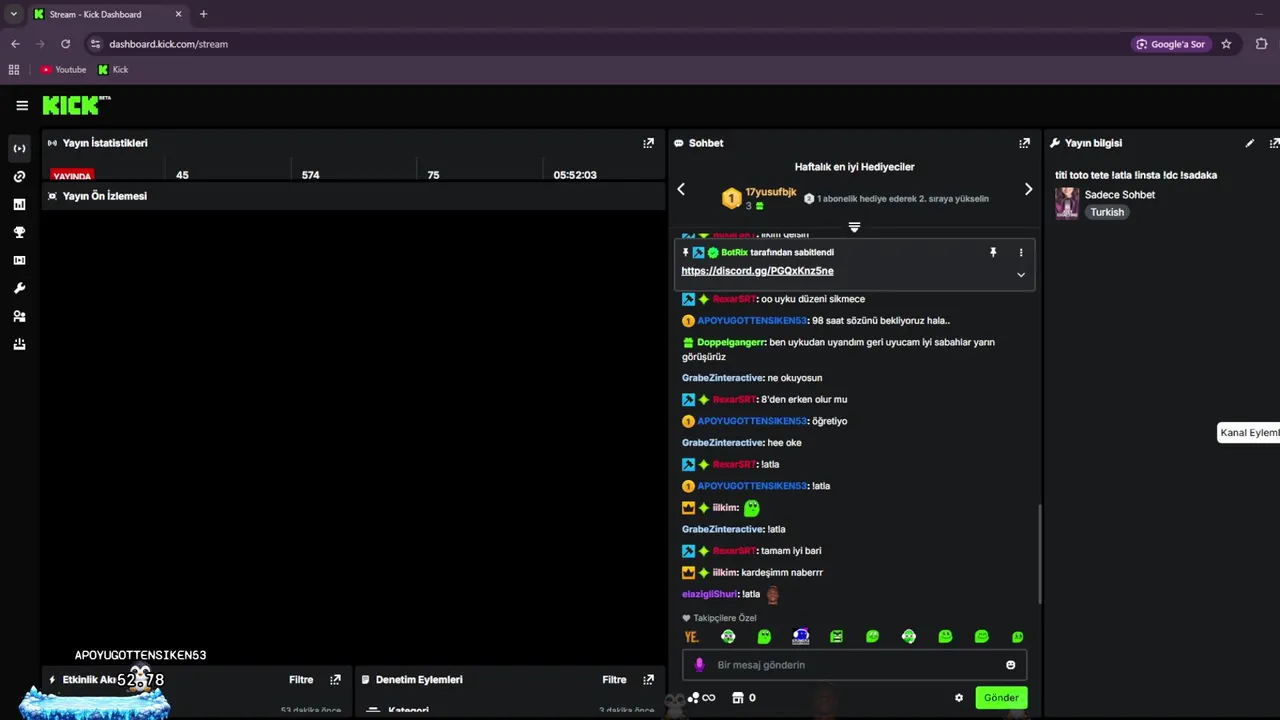Click the purple microphone icon in chat input
Image resolution: width=1280 pixels, height=720 pixels.
point(699,665)
